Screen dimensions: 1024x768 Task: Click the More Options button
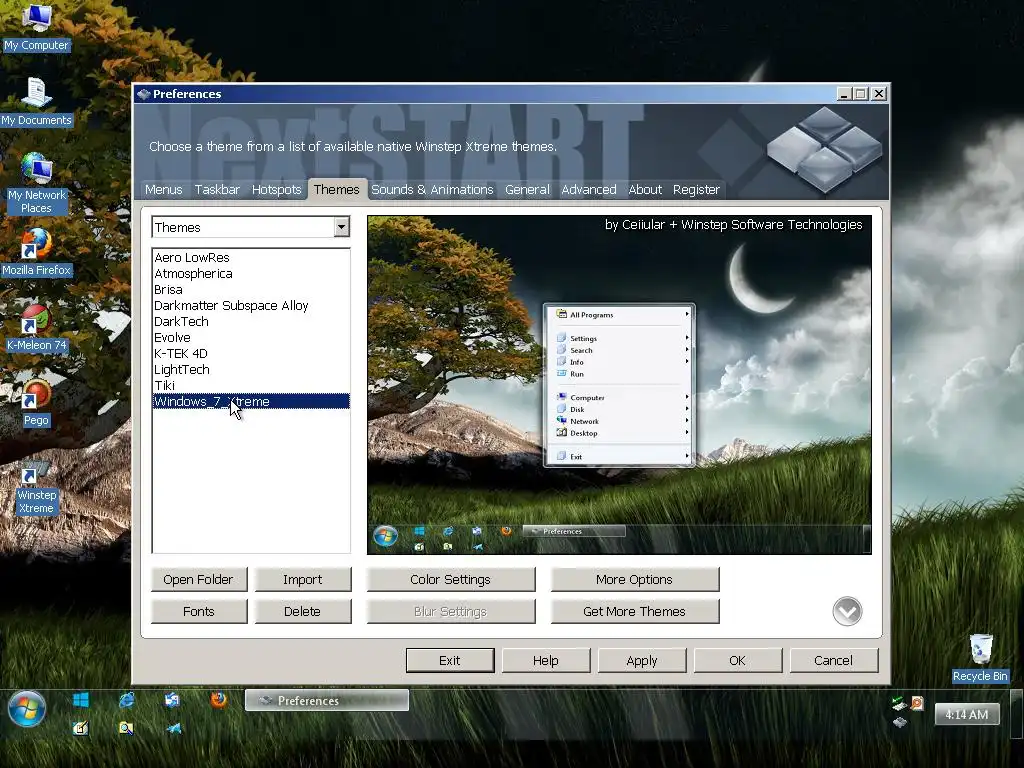pyautogui.click(x=635, y=579)
